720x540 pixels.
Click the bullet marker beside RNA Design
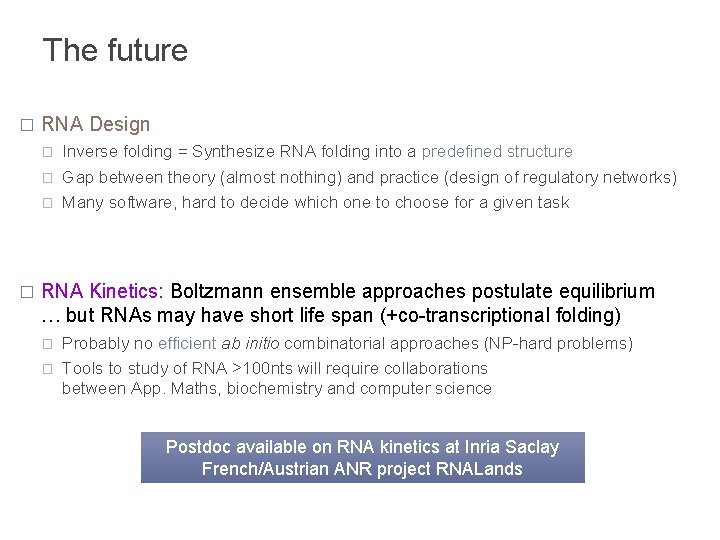[x=27, y=125]
